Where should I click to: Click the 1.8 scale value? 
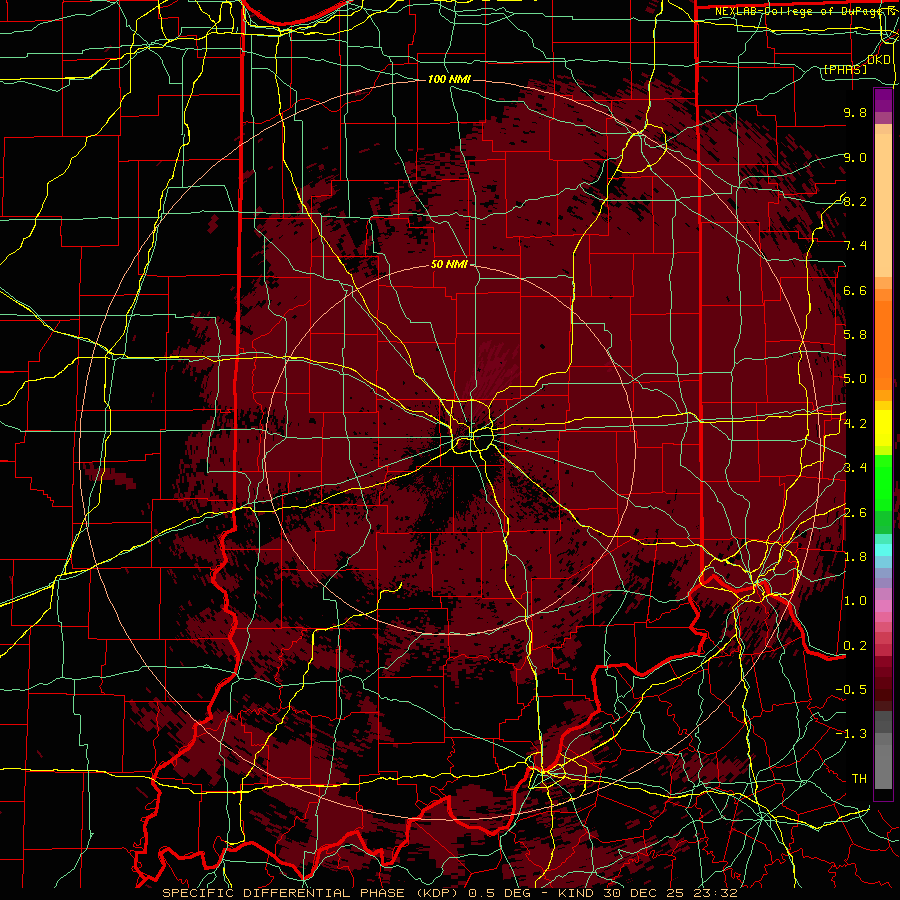click(855, 557)
